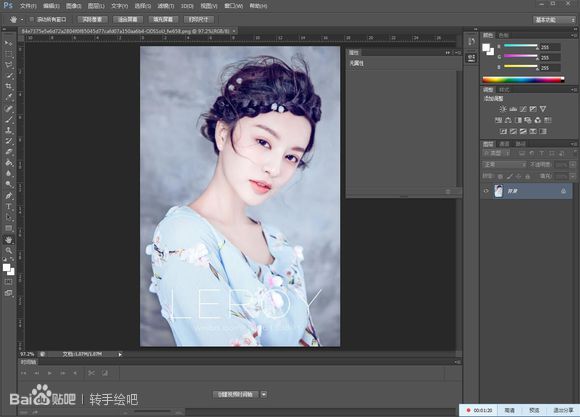The image size is (580, 417).
Task: Click the create video timeline button
Action: click(x=235, y=394)
